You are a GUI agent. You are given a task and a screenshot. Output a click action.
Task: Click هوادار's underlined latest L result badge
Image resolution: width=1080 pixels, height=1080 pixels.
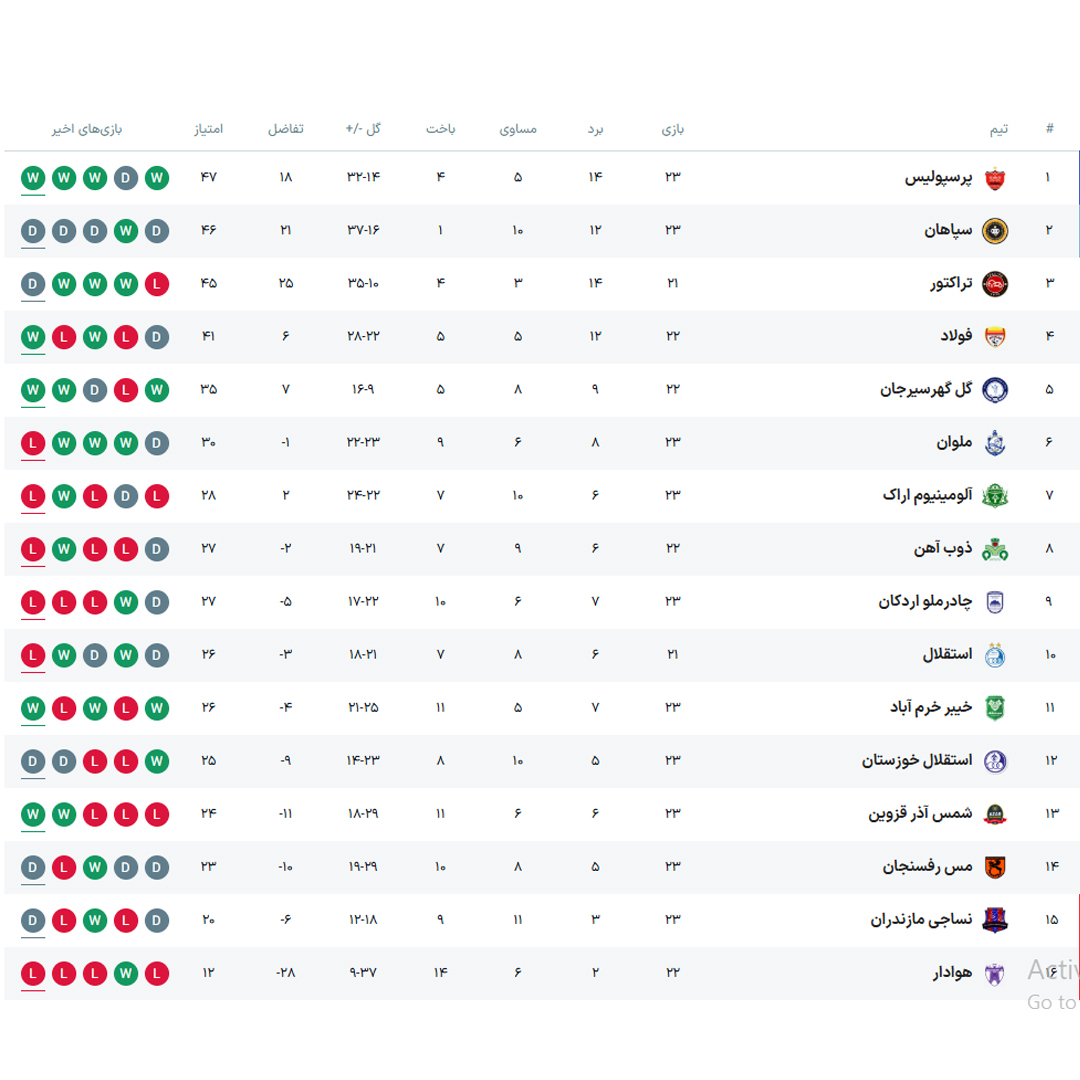click(x=33, y=973)
